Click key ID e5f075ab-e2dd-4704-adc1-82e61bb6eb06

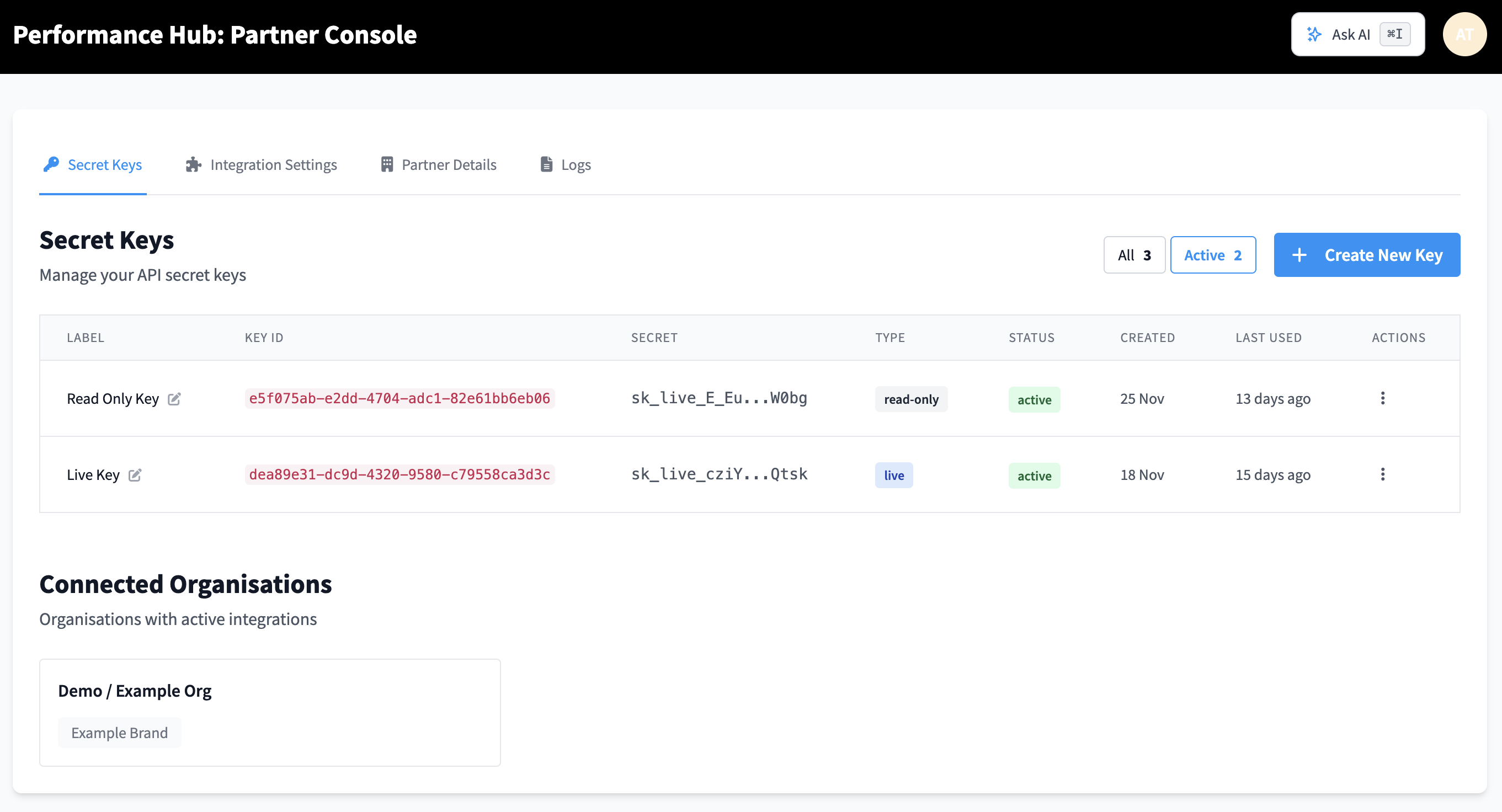(x=400, y=398)
